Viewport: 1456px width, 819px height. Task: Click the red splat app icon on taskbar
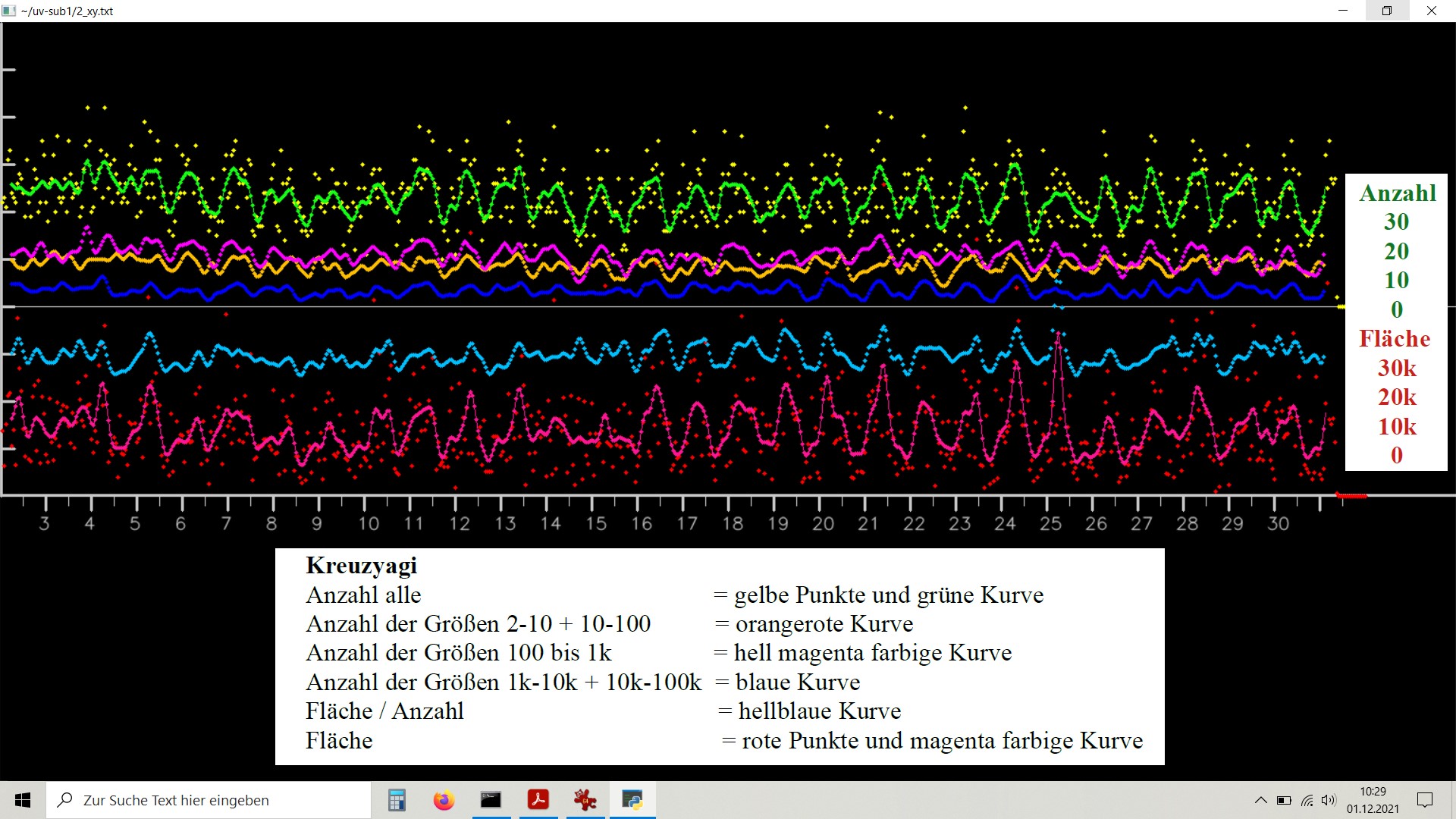pos(585,800)
